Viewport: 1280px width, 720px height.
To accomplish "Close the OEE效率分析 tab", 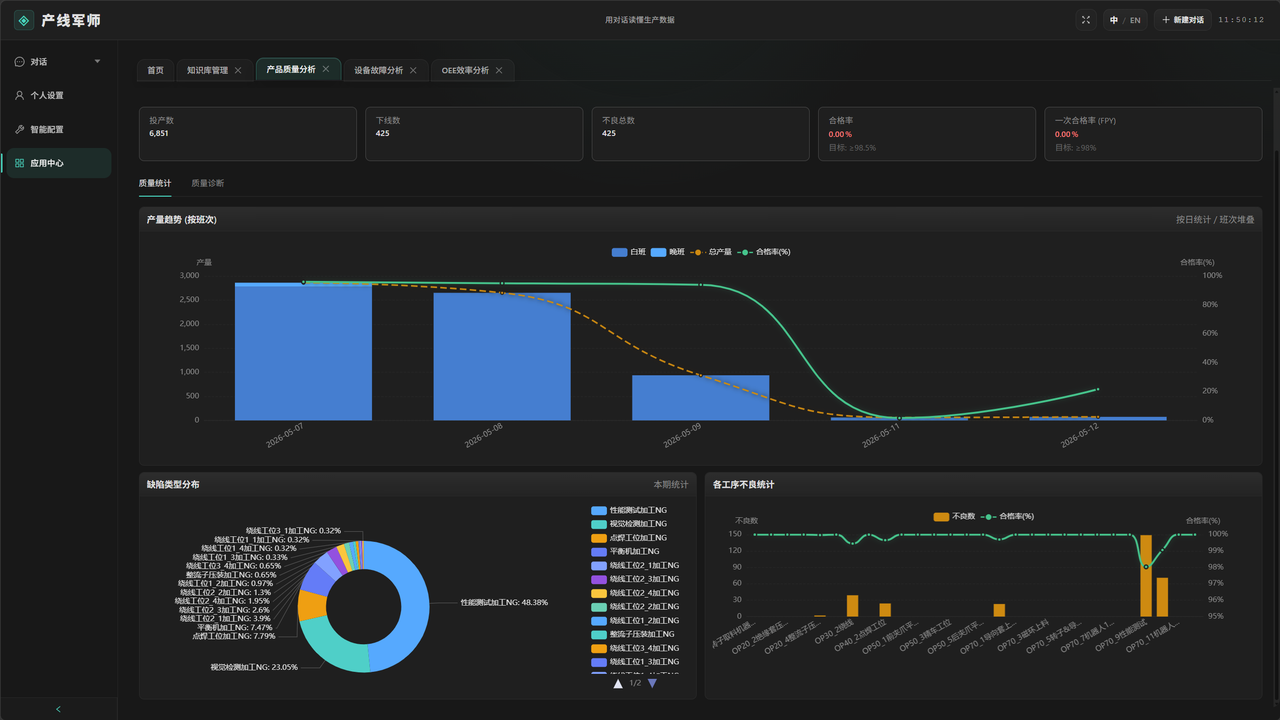I will click(499, 70).
